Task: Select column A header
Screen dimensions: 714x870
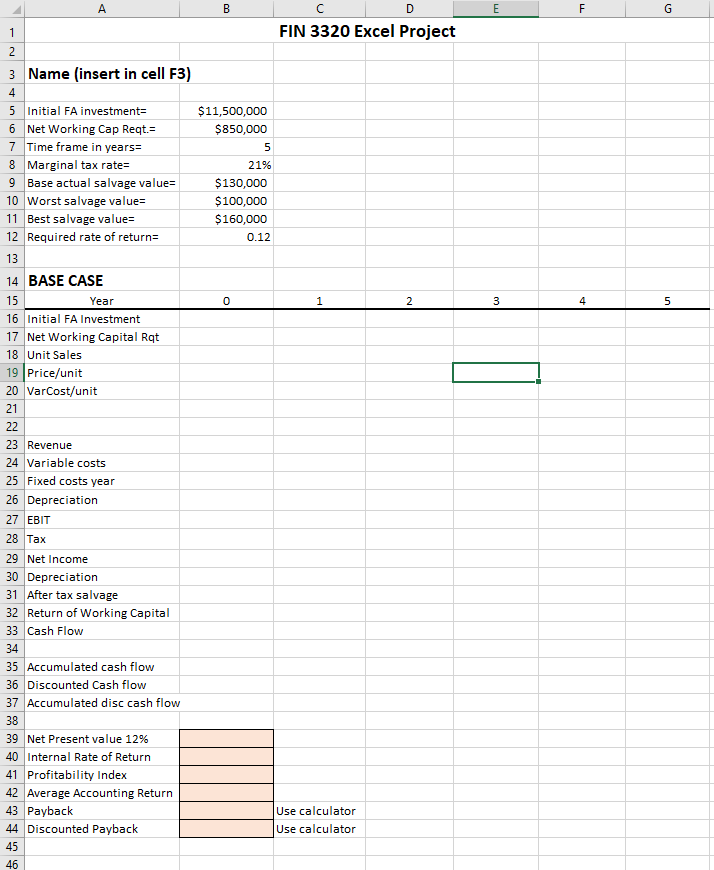Action: 102,8
